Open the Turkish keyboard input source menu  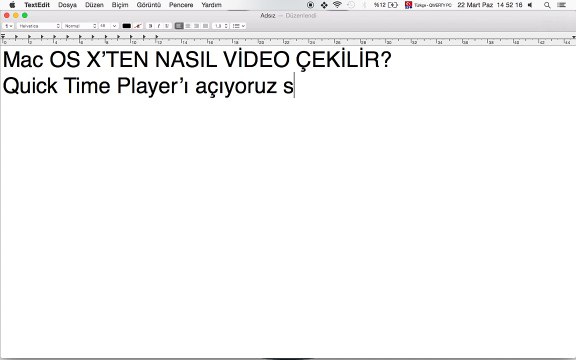(x=428, y=5)
